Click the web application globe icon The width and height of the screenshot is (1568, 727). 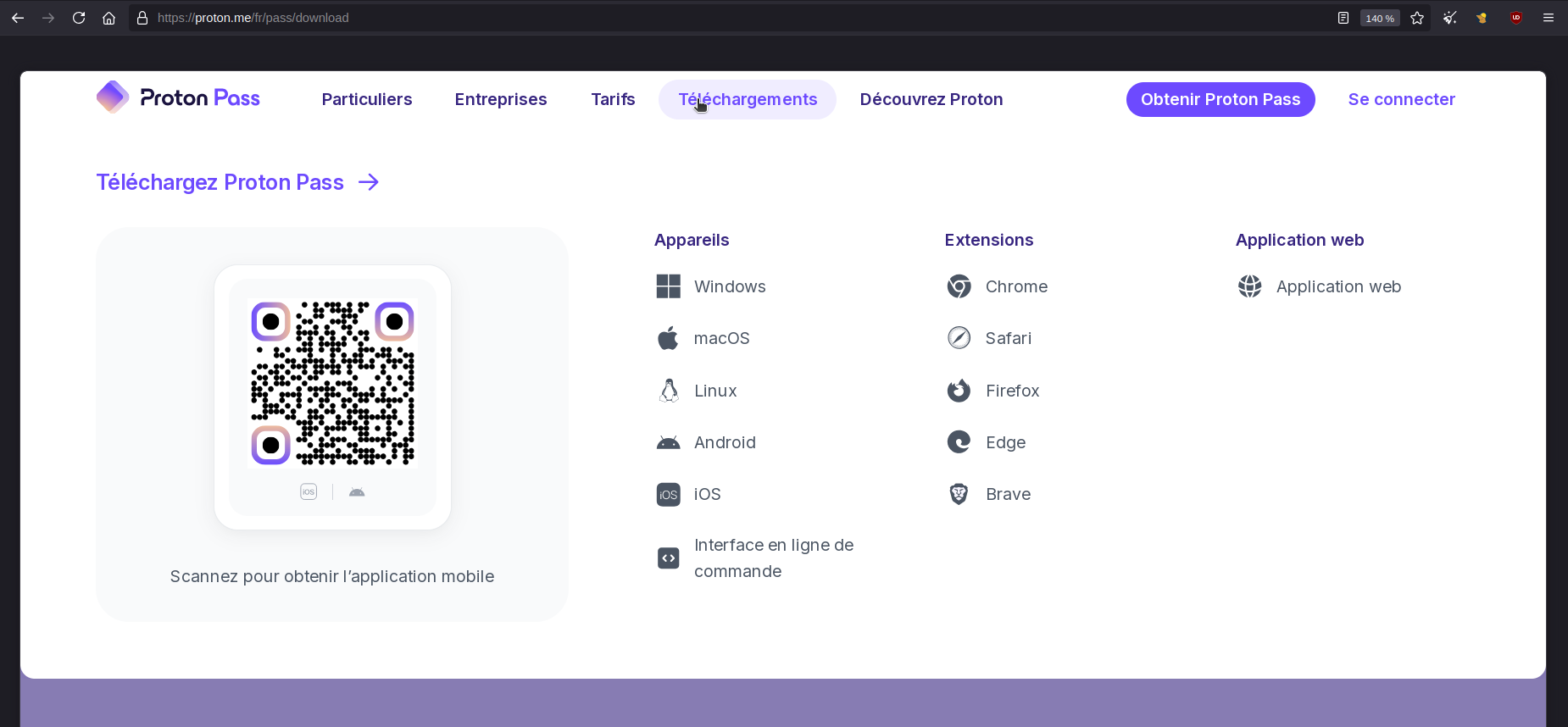point(1250,286)
